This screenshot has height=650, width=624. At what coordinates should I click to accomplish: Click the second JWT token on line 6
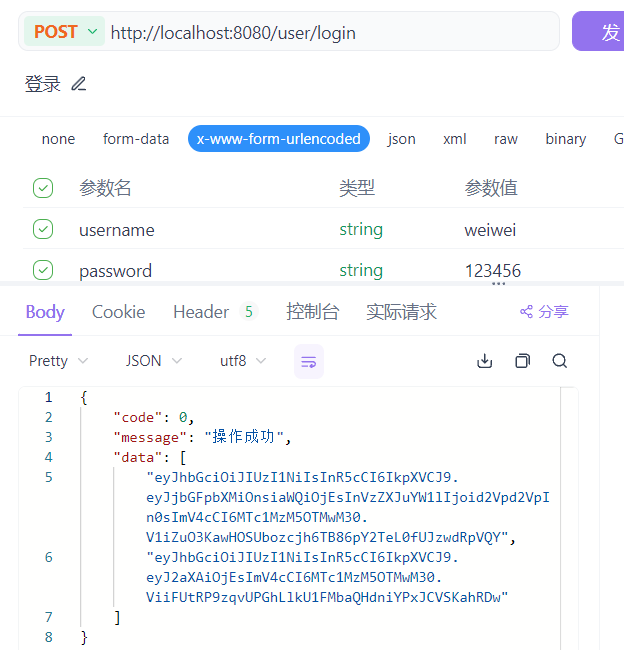click(x=328, y=577)
